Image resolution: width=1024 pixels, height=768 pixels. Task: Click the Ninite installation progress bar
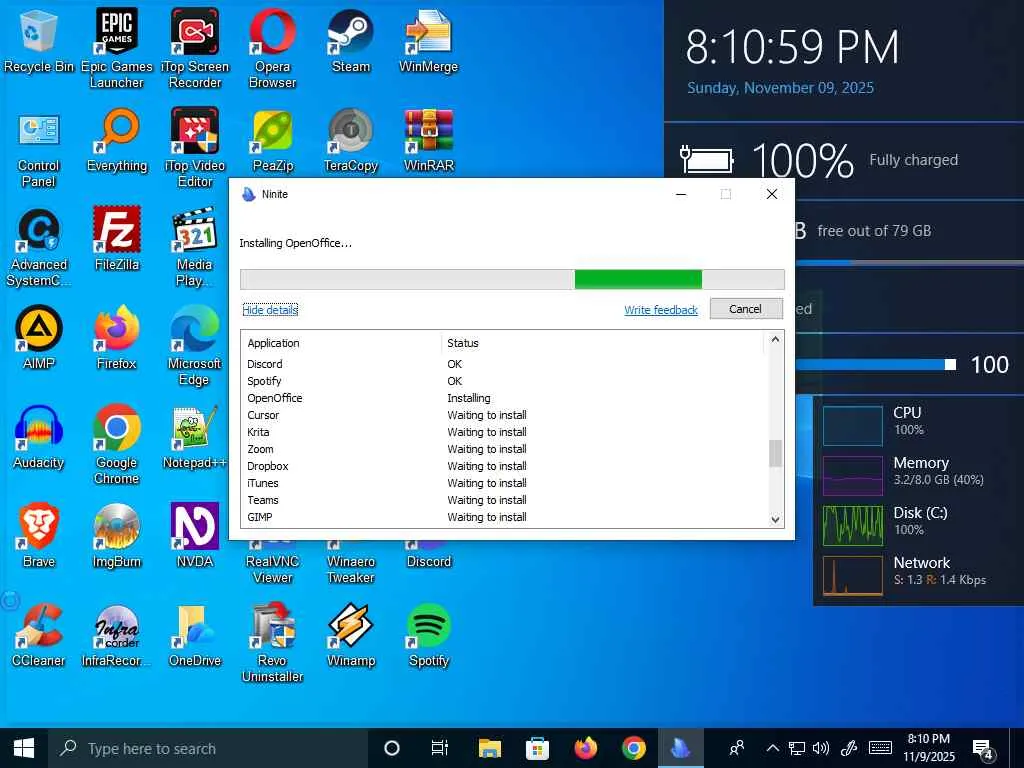512,279
